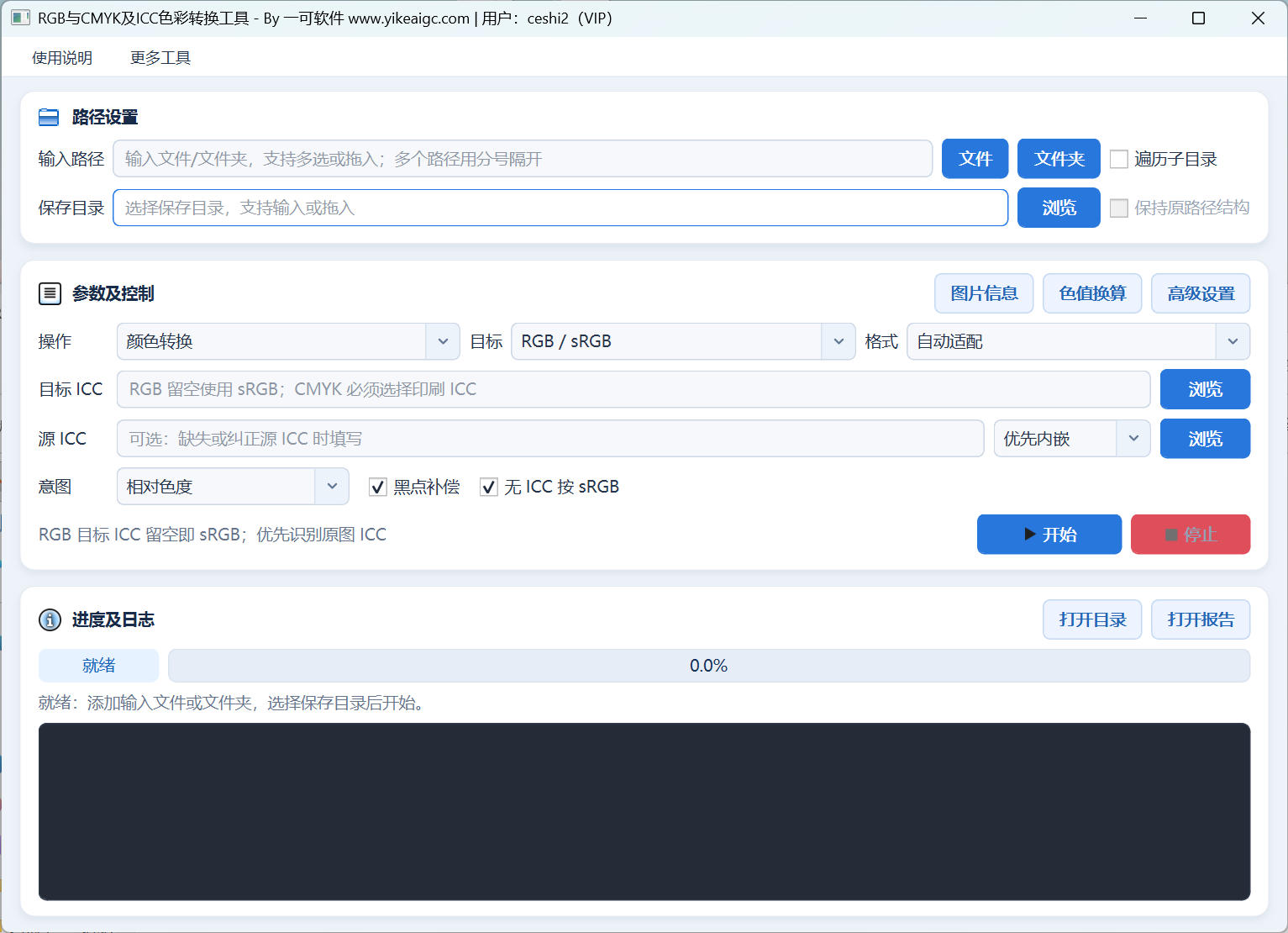Screen dimensions: 1288x933
Task: Click the 0.0% progress bar
Action: (x=709, y=666)
